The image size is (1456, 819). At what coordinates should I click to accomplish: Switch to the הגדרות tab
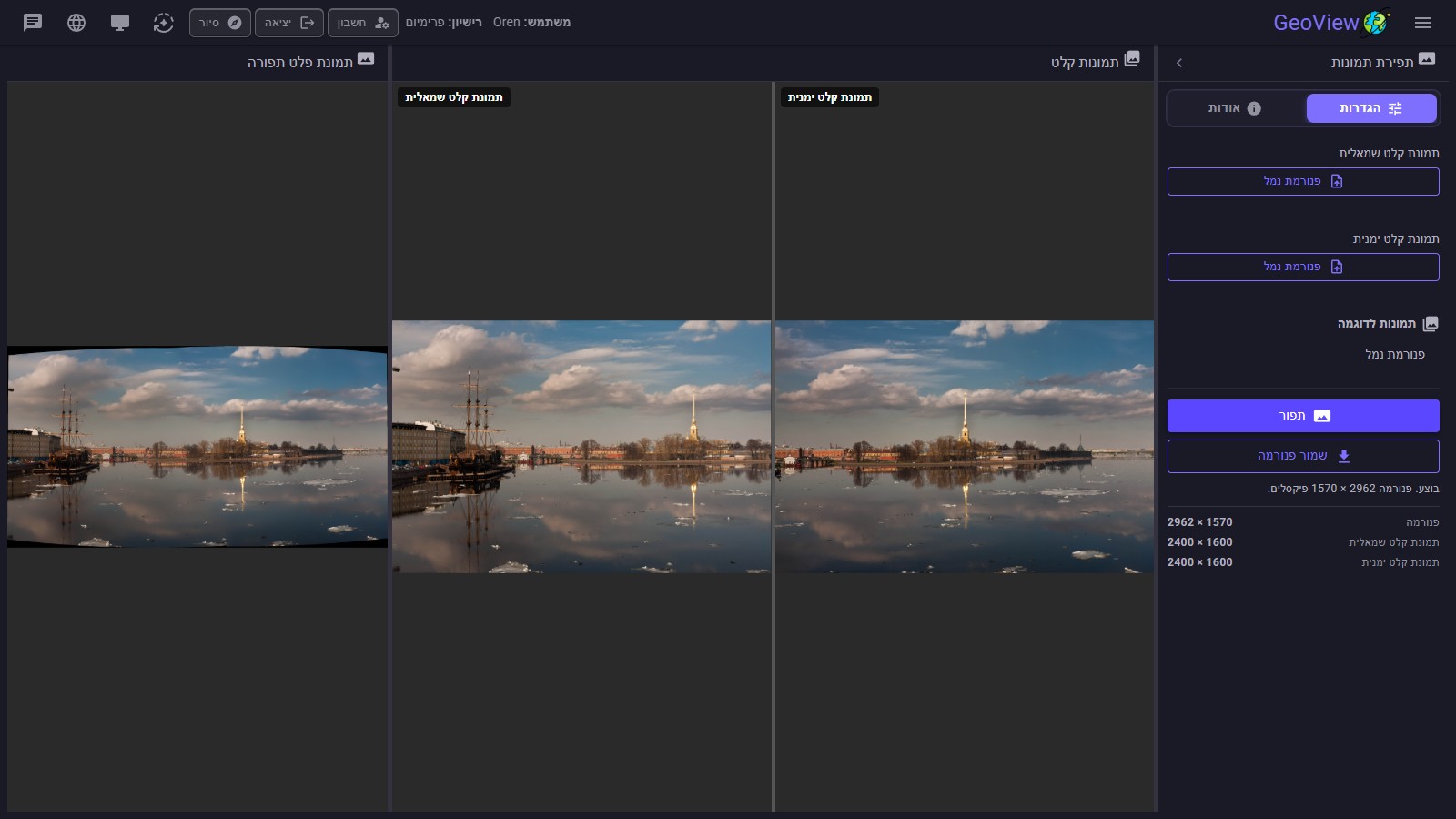click(1371, 108)
